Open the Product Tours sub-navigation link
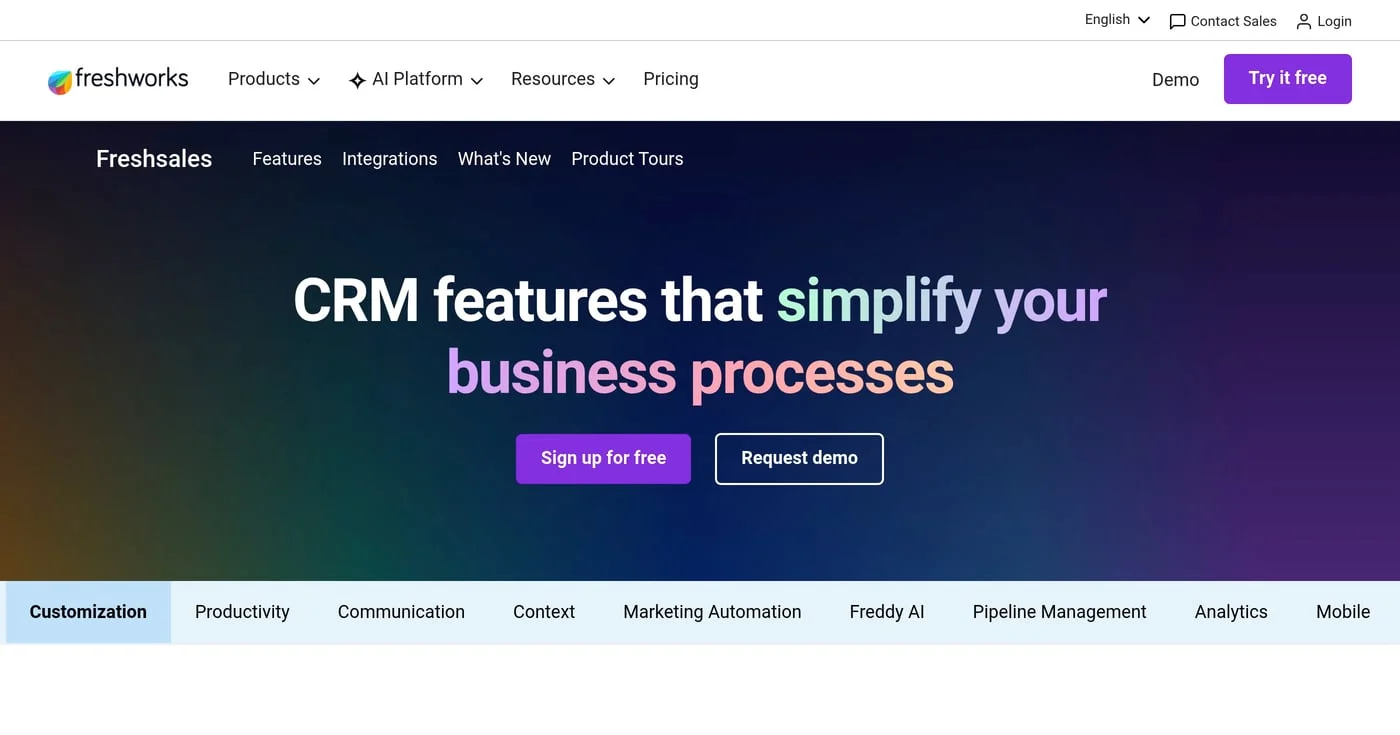Image resolution: width=1400 pixels, height=735 pixels. (x=627, y=159)
